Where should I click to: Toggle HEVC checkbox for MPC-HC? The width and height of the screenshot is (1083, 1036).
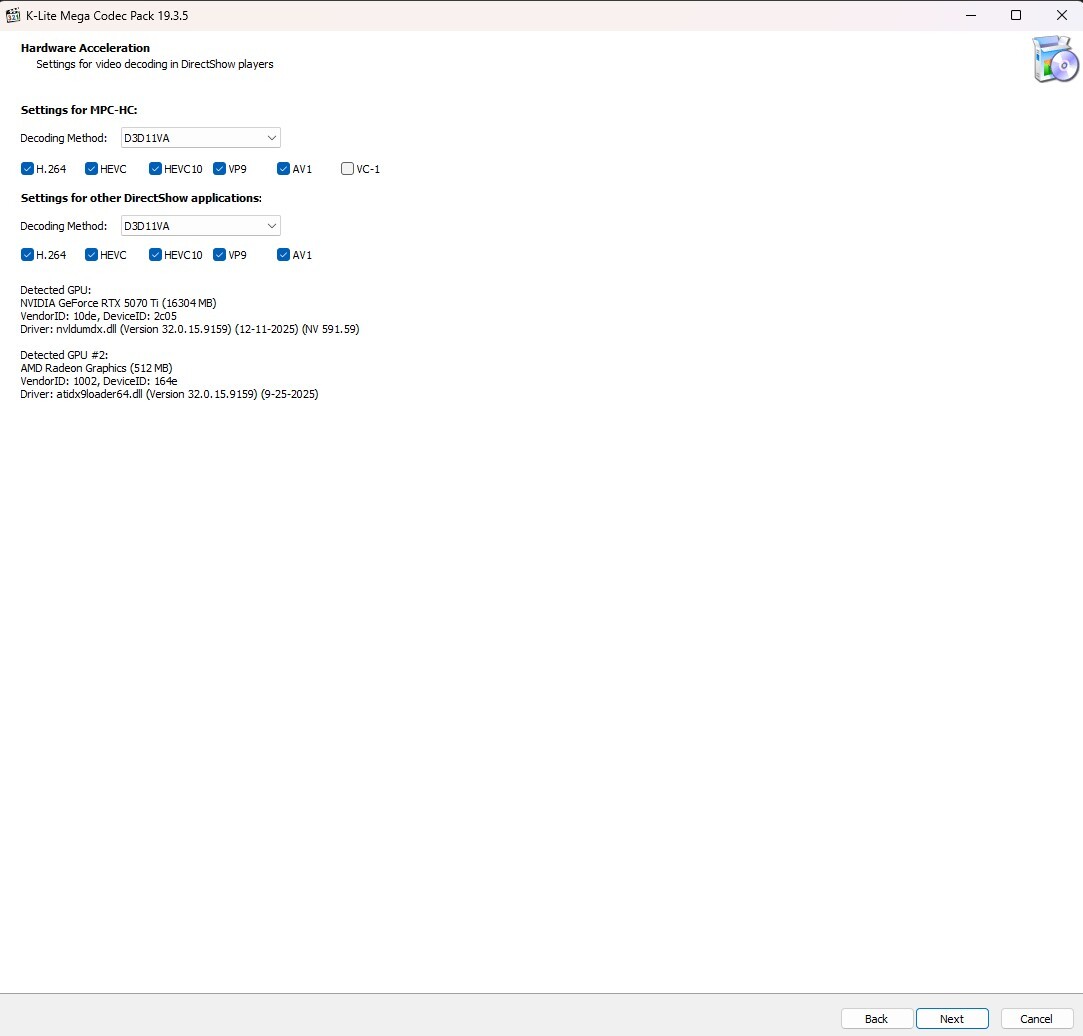pos(91,169)
